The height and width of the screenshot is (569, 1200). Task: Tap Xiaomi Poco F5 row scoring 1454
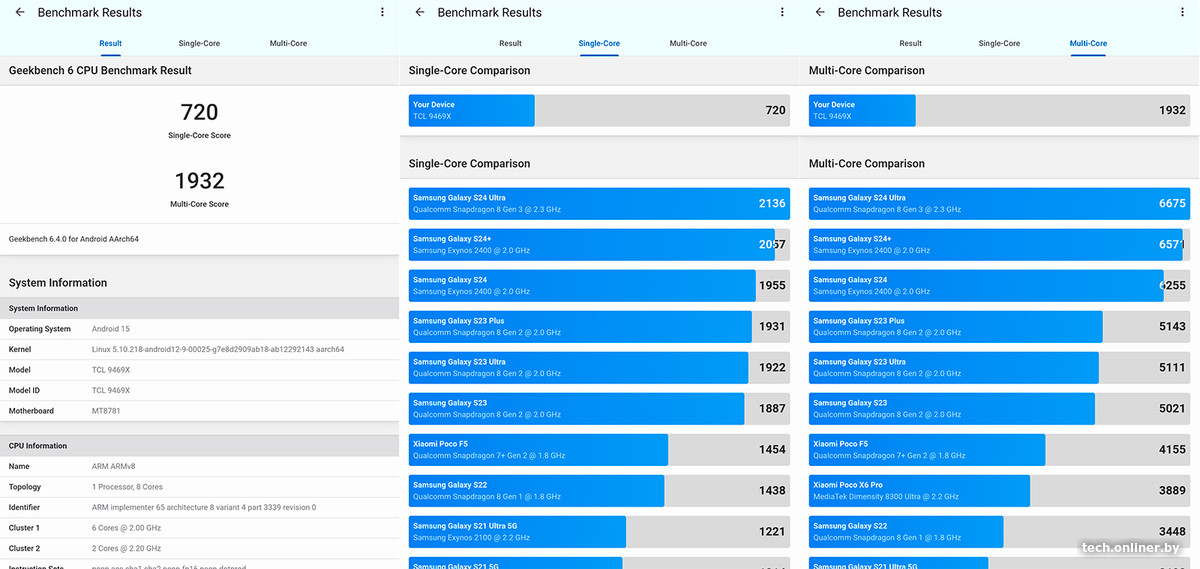599,449
